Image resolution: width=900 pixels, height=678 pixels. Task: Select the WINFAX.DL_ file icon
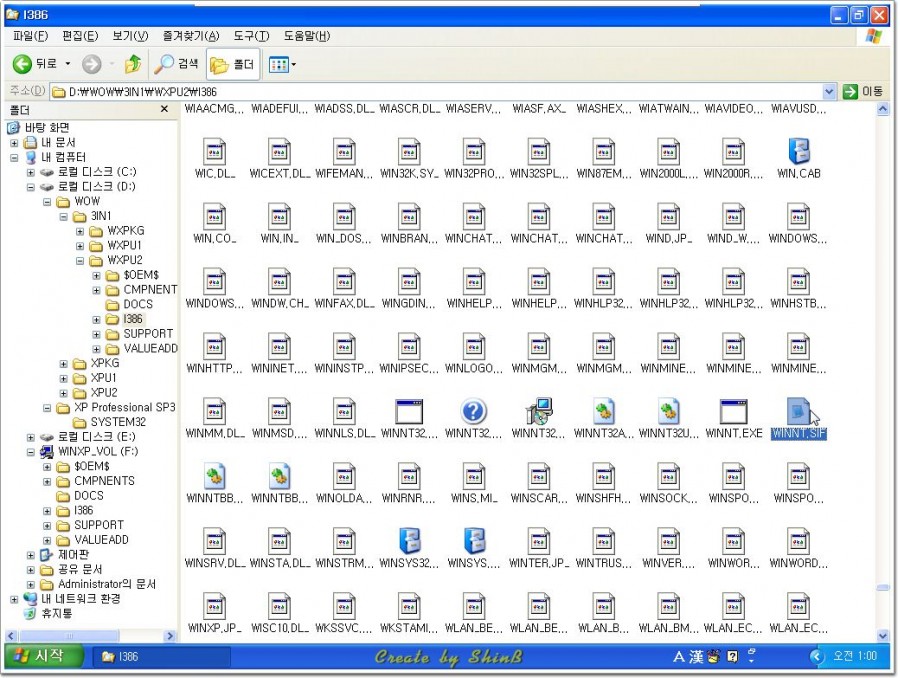pyautogui.click(x=344, y=281)
